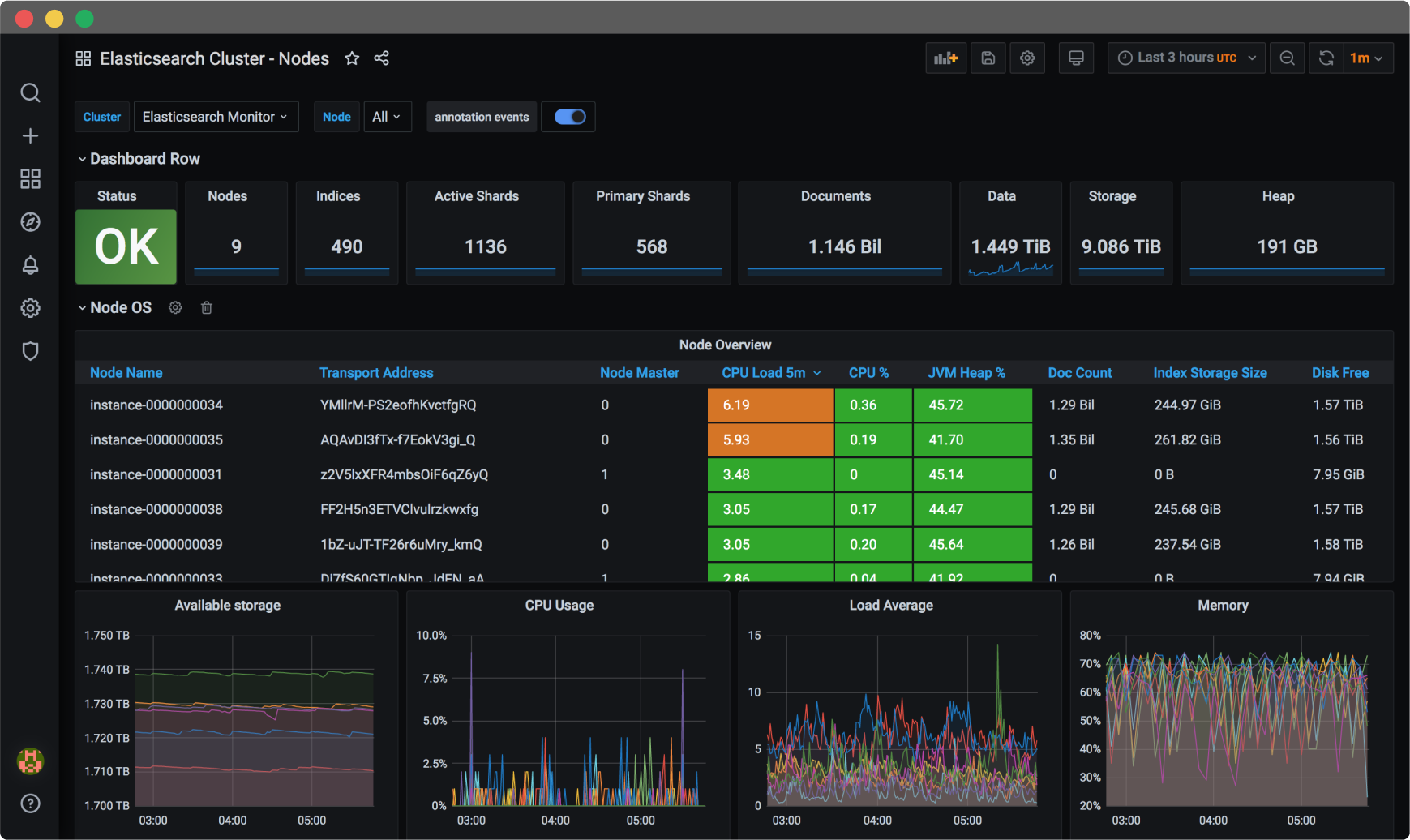Open the Alerting bell icon
This screenshot has height=840, width=1410.
[x=30, y=264]
